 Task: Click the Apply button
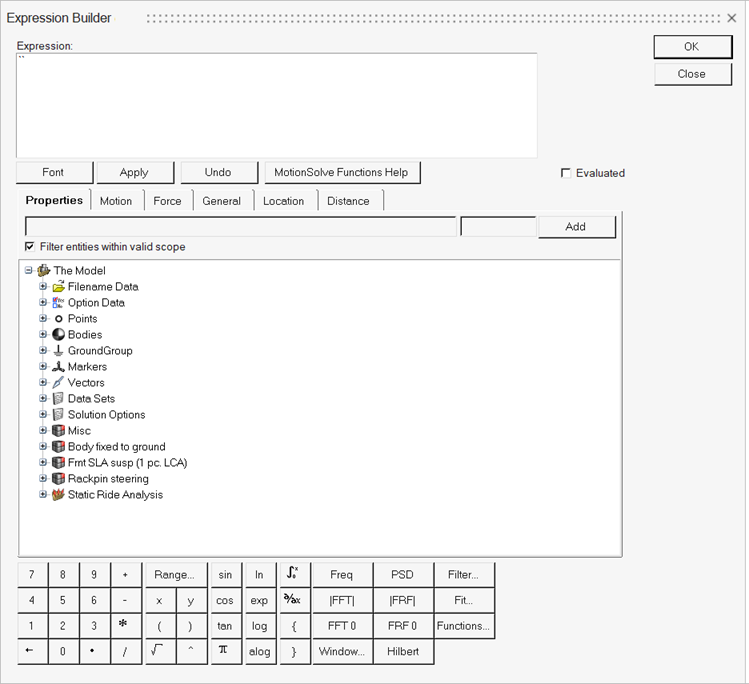[134, 172]
